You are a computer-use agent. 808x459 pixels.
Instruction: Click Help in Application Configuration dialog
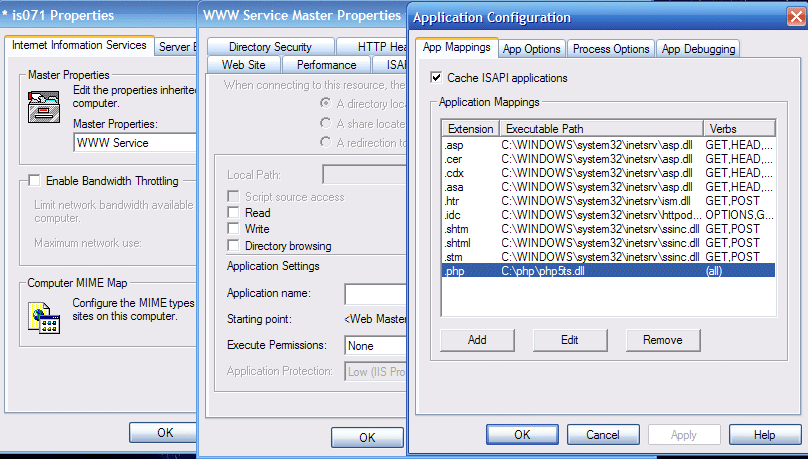coord(765,435)
